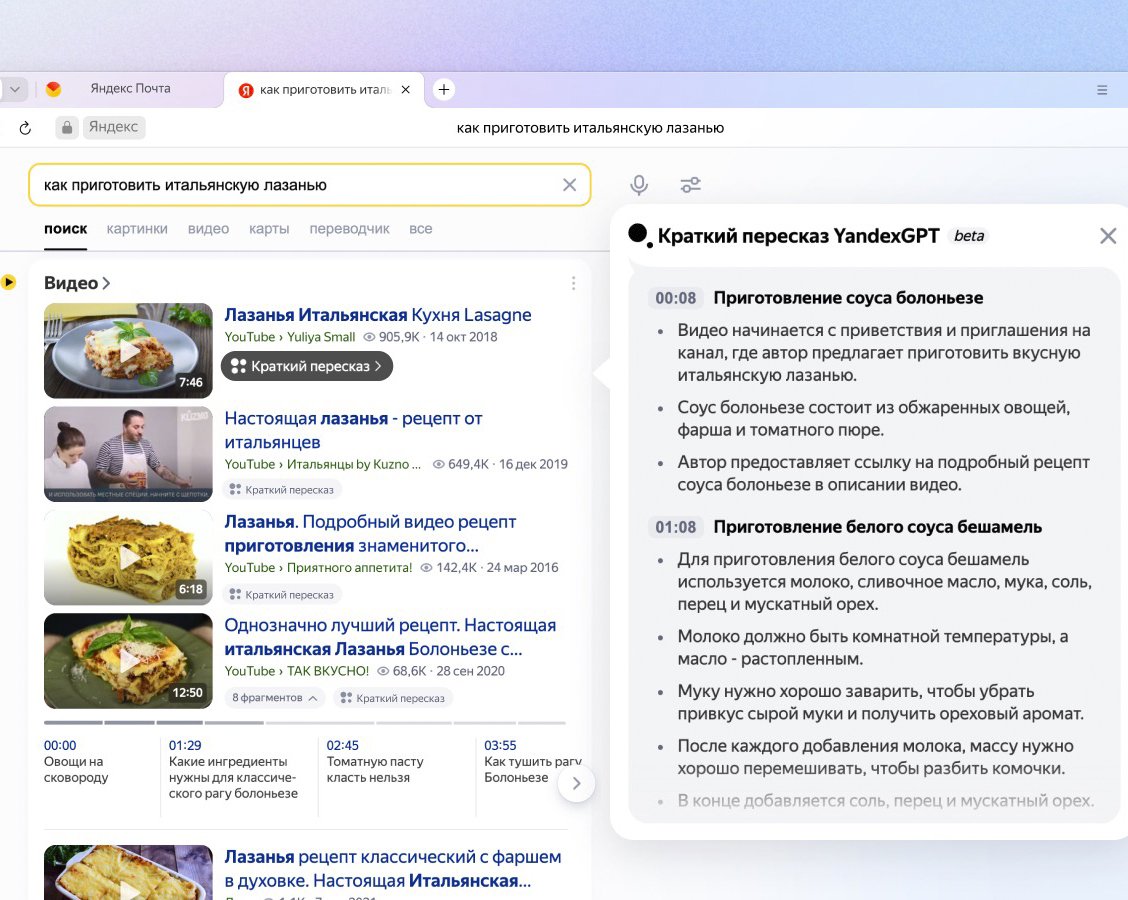Click the 'beta' badge in summary header

[x=968, y=236]
